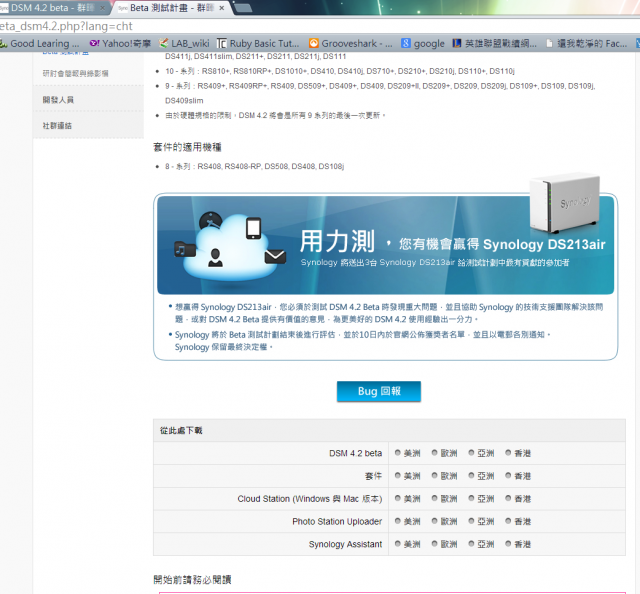Click the DSM 4.2 beta row label
The width and height of the screenshot is (640, 594).
pyautogui.click(x=356, y=453)
